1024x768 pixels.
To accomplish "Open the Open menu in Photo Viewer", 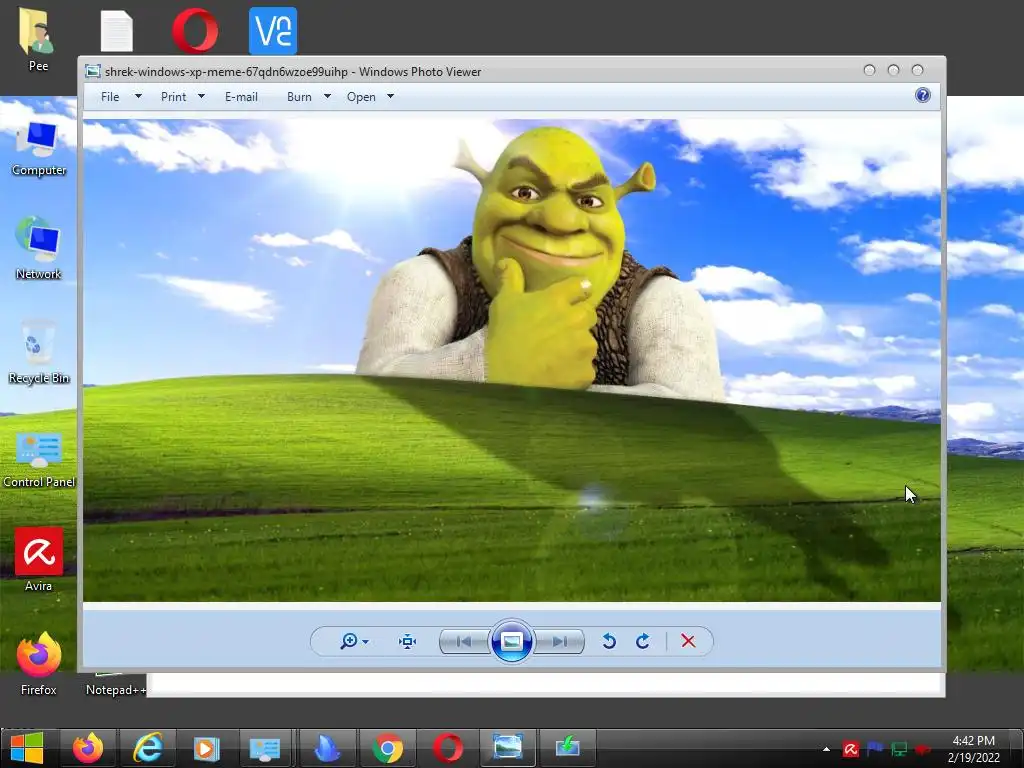I will [361, 97].
